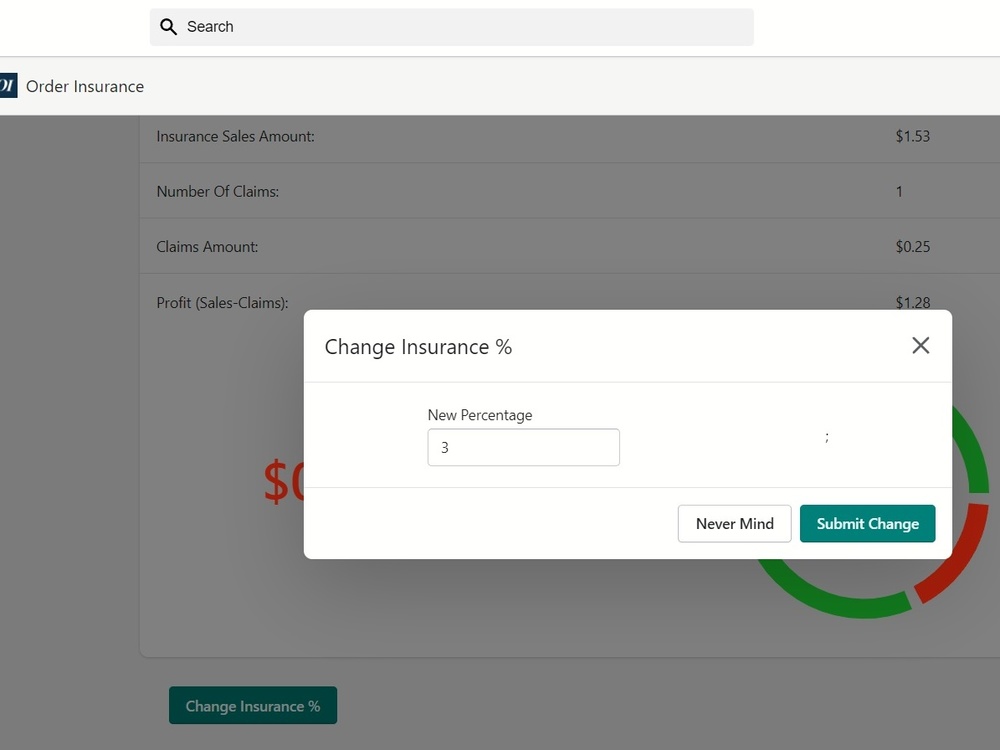
Task: Click the Never Mind button
Action: (x=734, y=524)
